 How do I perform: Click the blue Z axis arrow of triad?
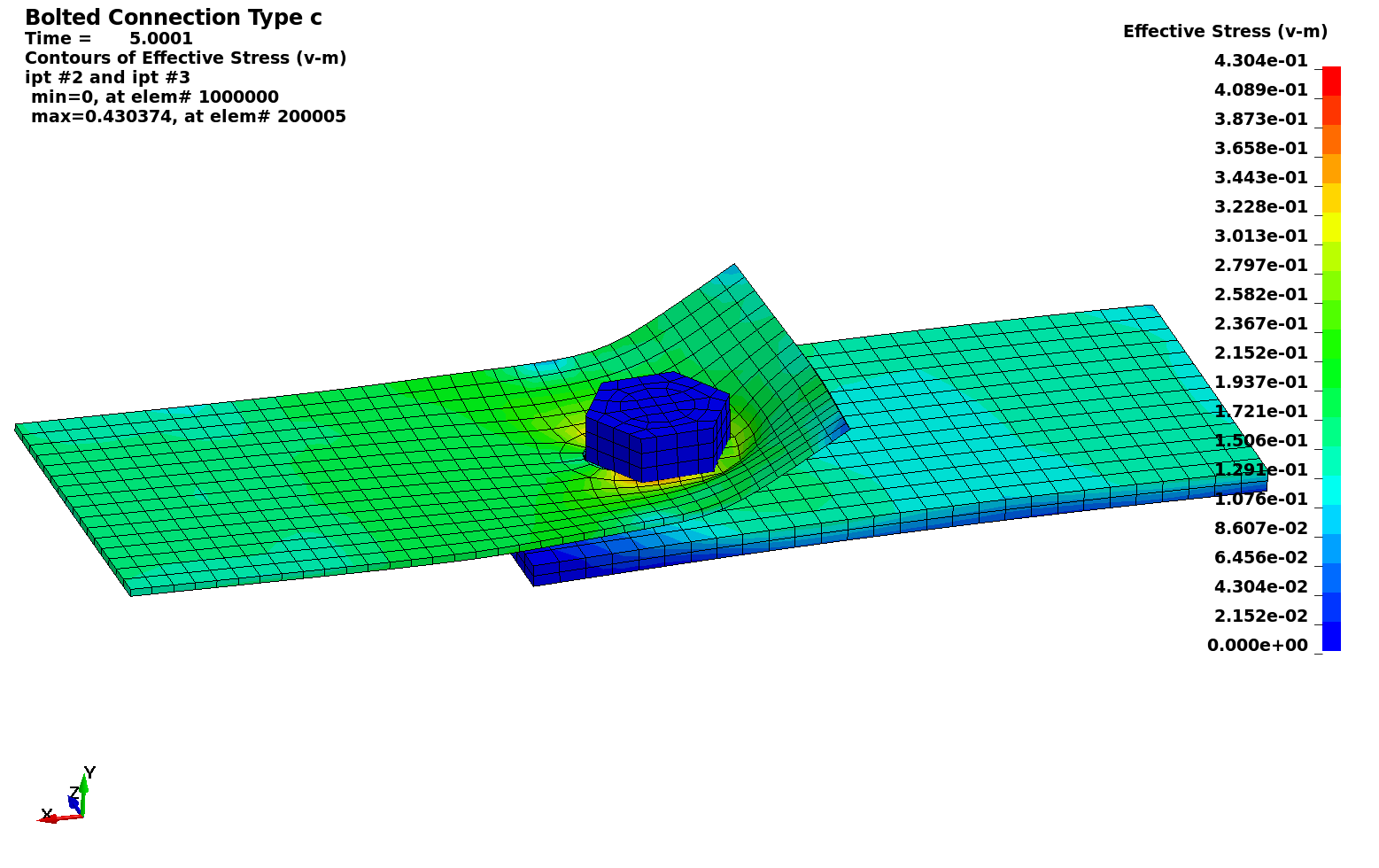point(74,803)
